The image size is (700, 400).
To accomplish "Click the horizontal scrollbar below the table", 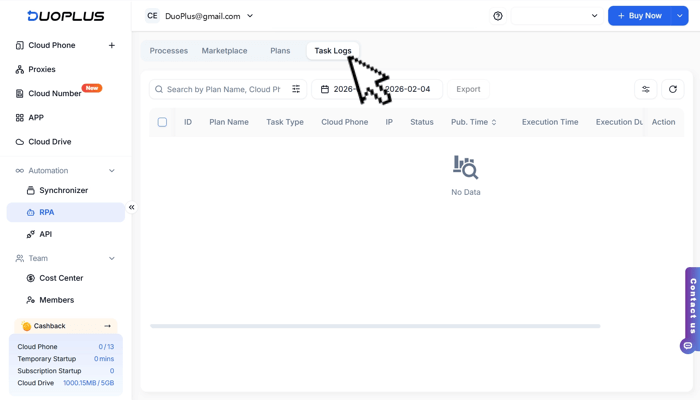I will [375, 326].
